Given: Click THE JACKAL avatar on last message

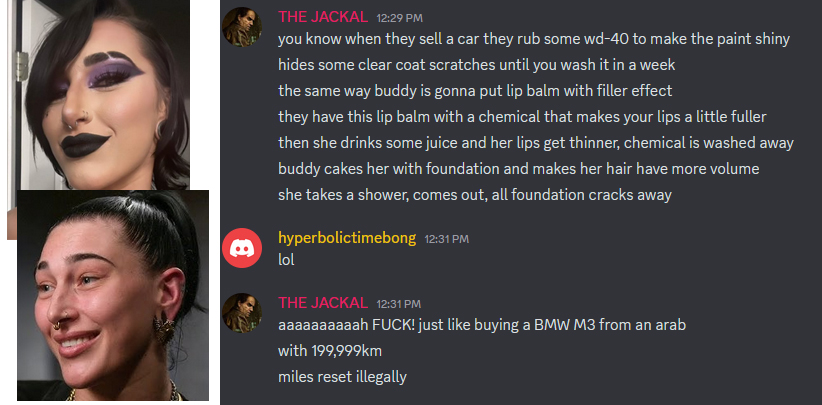Looking at the screenshot, I should (242, 313).
